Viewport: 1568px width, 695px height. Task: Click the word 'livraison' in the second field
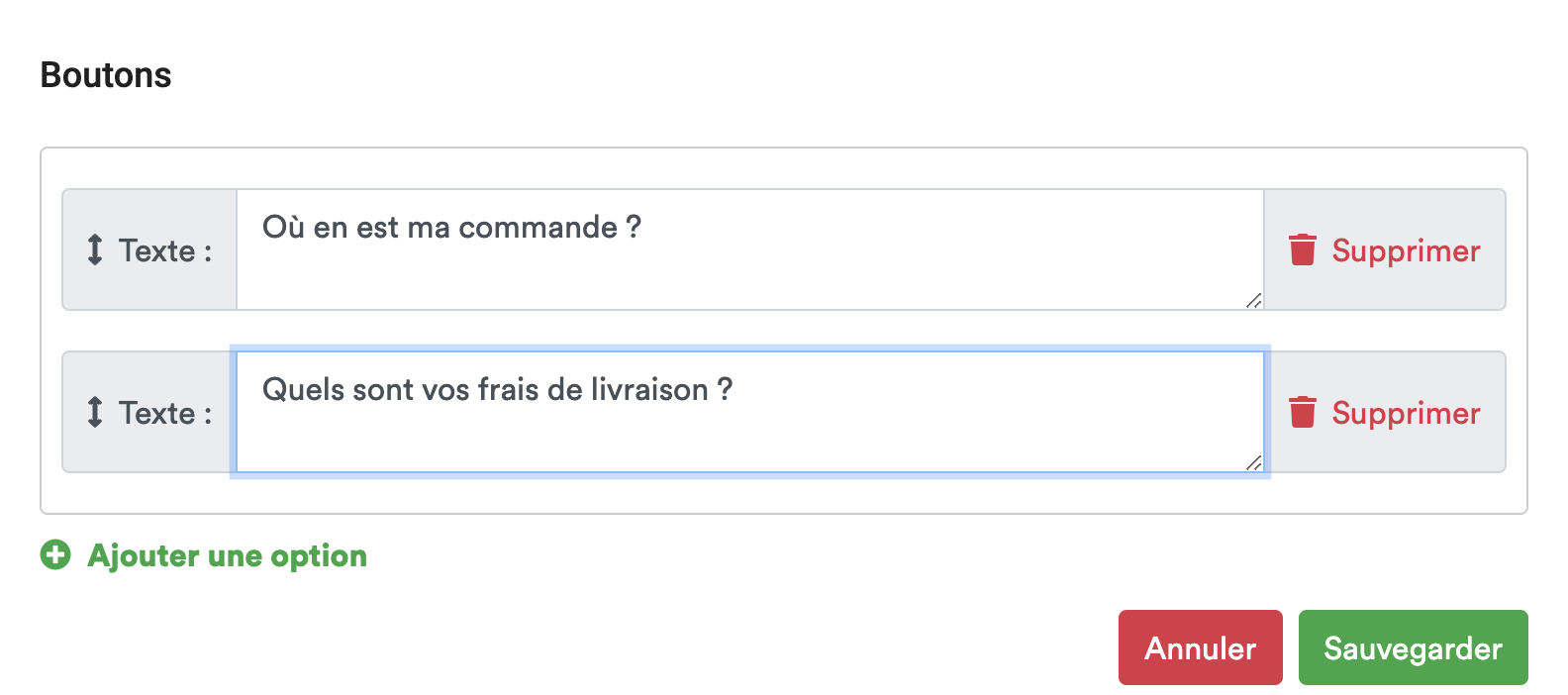[x=649, y=390]
